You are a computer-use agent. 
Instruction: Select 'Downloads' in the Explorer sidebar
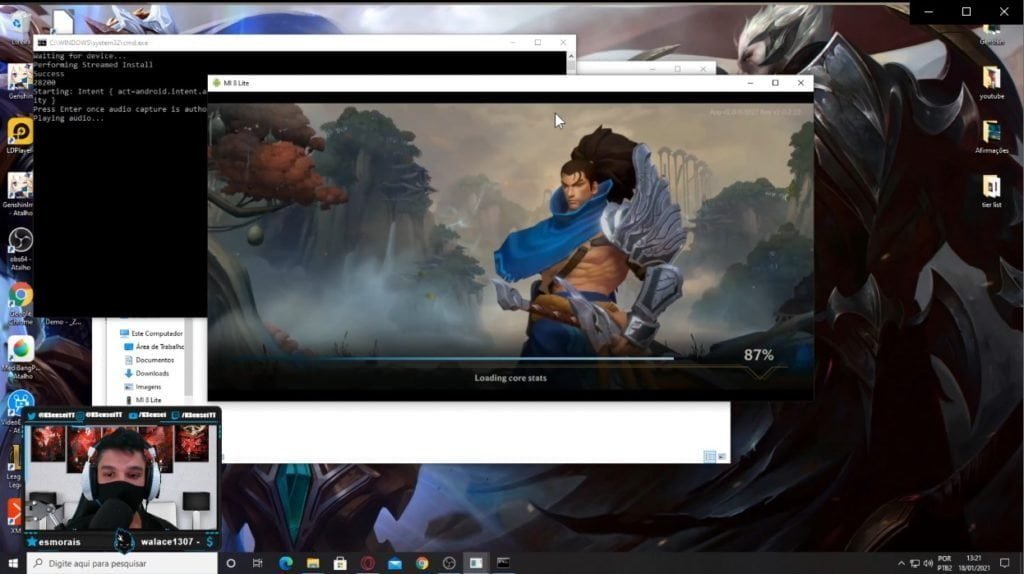152,373
